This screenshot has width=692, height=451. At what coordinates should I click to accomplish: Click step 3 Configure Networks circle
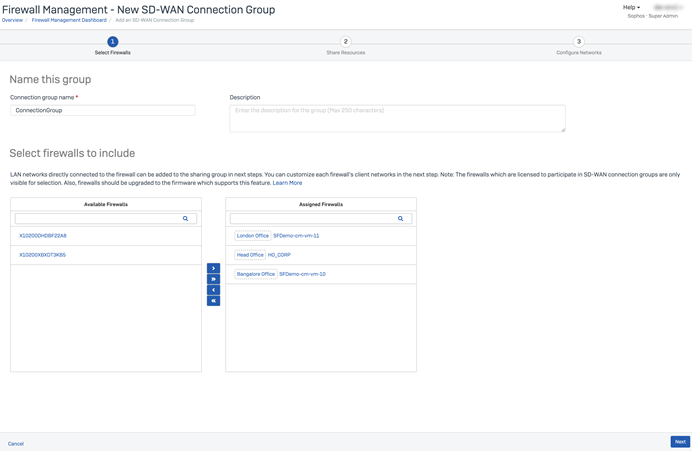tap(578, 42)
